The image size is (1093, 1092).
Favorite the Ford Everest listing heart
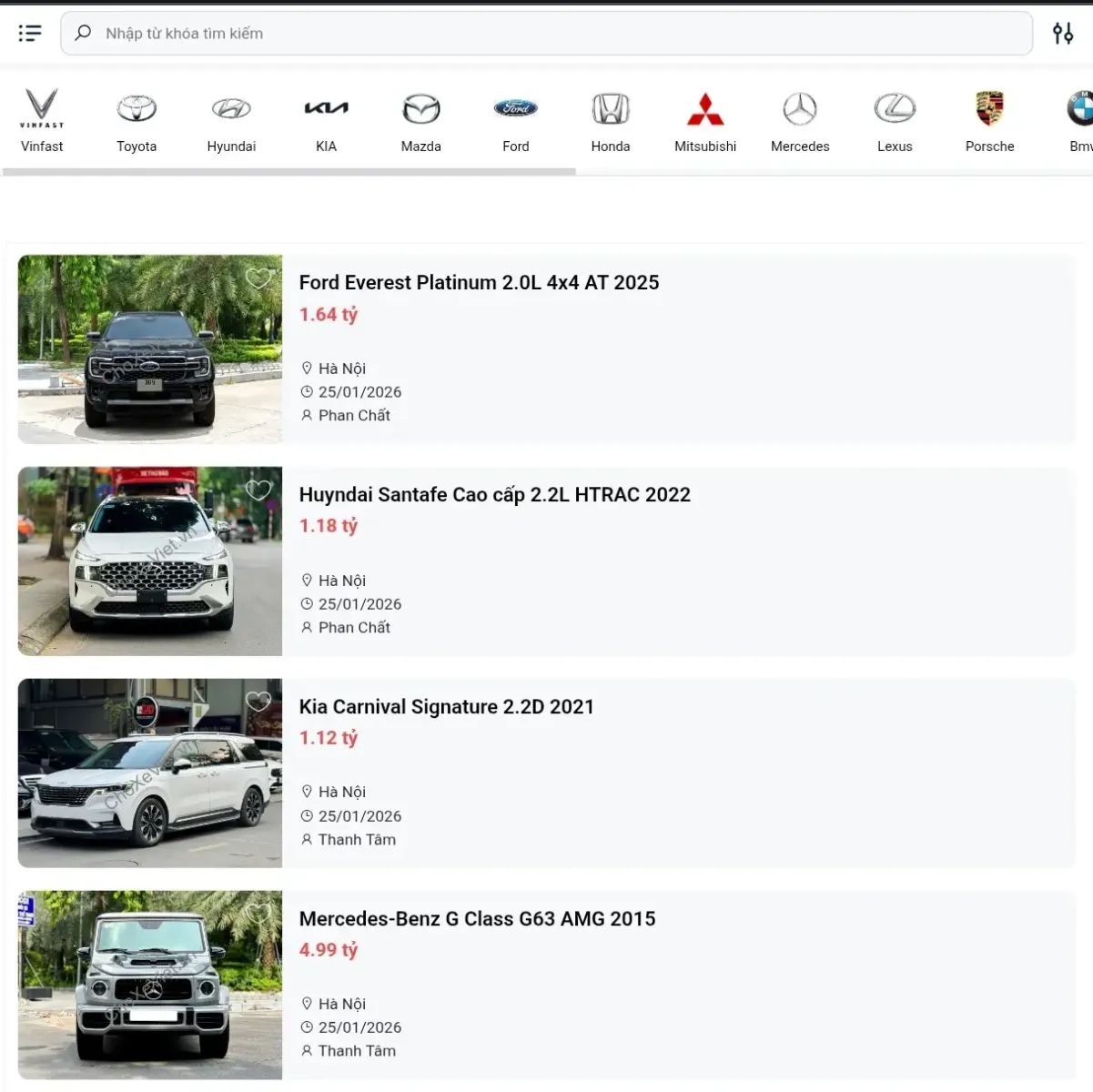point(258,278)
